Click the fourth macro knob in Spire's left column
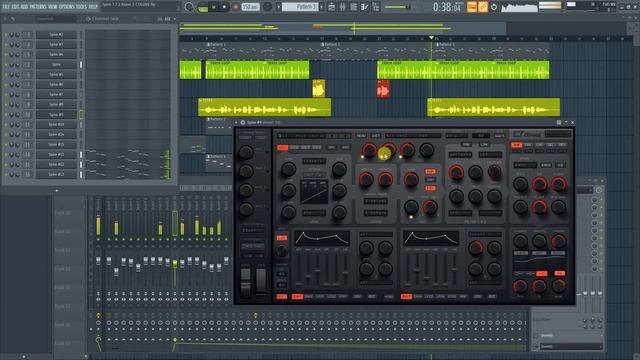The image size is (640, 360). point(246,209)
